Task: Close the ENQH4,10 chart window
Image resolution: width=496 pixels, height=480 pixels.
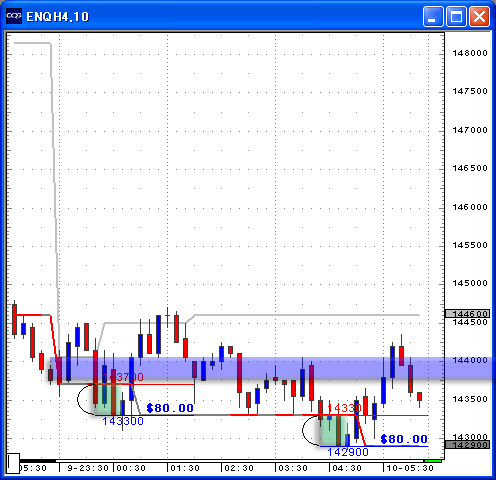Action: point(479,16)
